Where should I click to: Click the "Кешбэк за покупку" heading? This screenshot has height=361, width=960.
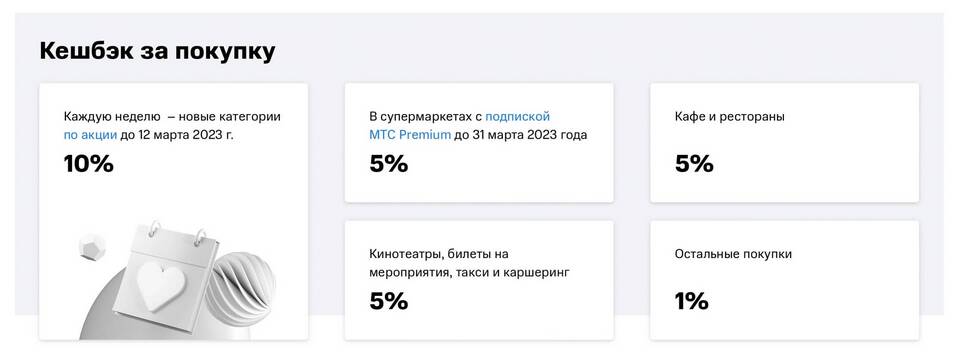pos(157,51)
